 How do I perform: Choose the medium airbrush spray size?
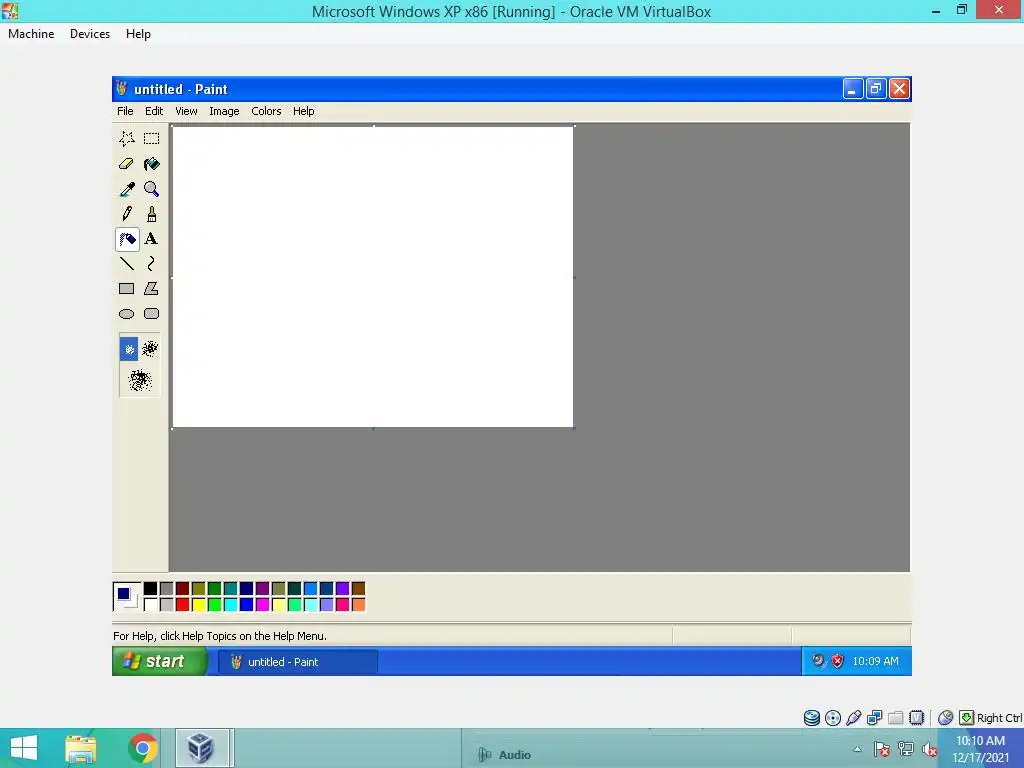pyautogui.click(x=150, y=349)
